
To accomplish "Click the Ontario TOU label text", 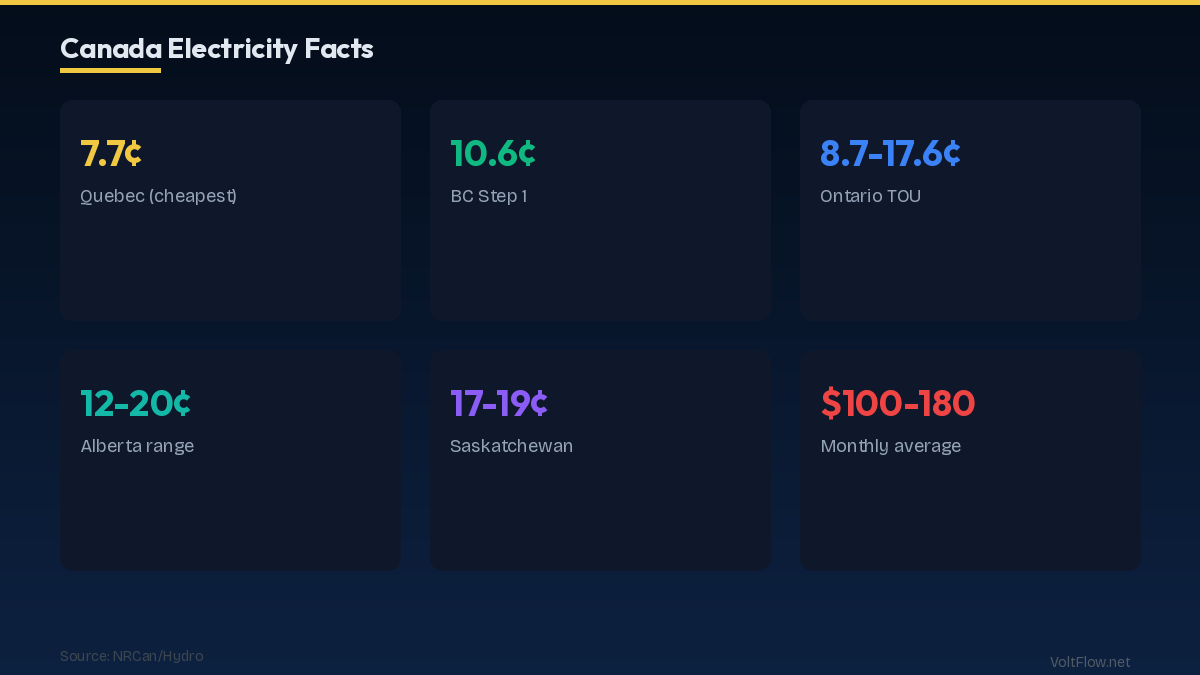I will (x=870, y=196).
